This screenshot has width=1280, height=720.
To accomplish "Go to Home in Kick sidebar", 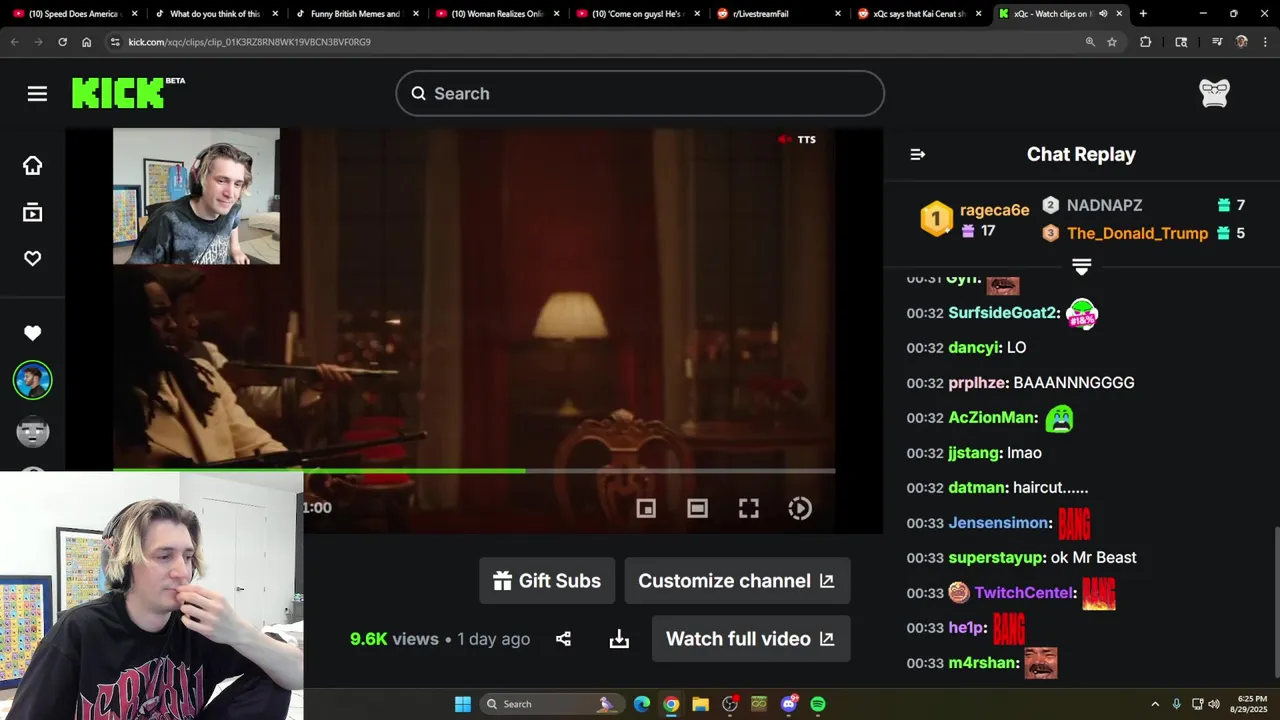I will click(x=33, y=166).
